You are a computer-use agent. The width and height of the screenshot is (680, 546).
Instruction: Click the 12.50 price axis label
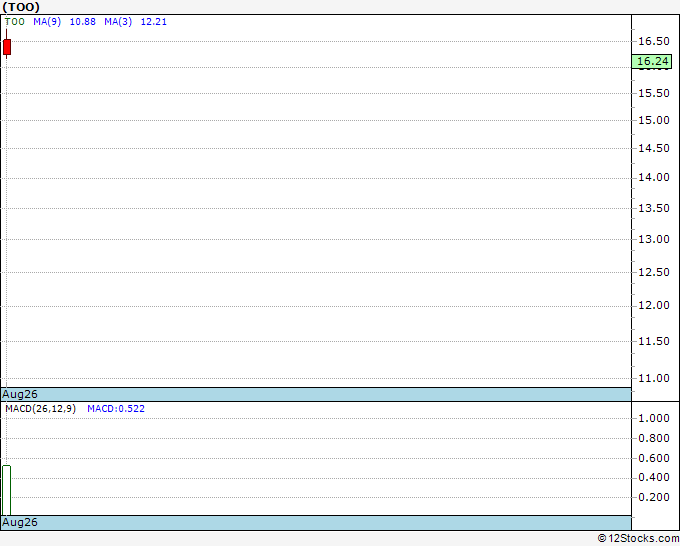tap(654, 272)
